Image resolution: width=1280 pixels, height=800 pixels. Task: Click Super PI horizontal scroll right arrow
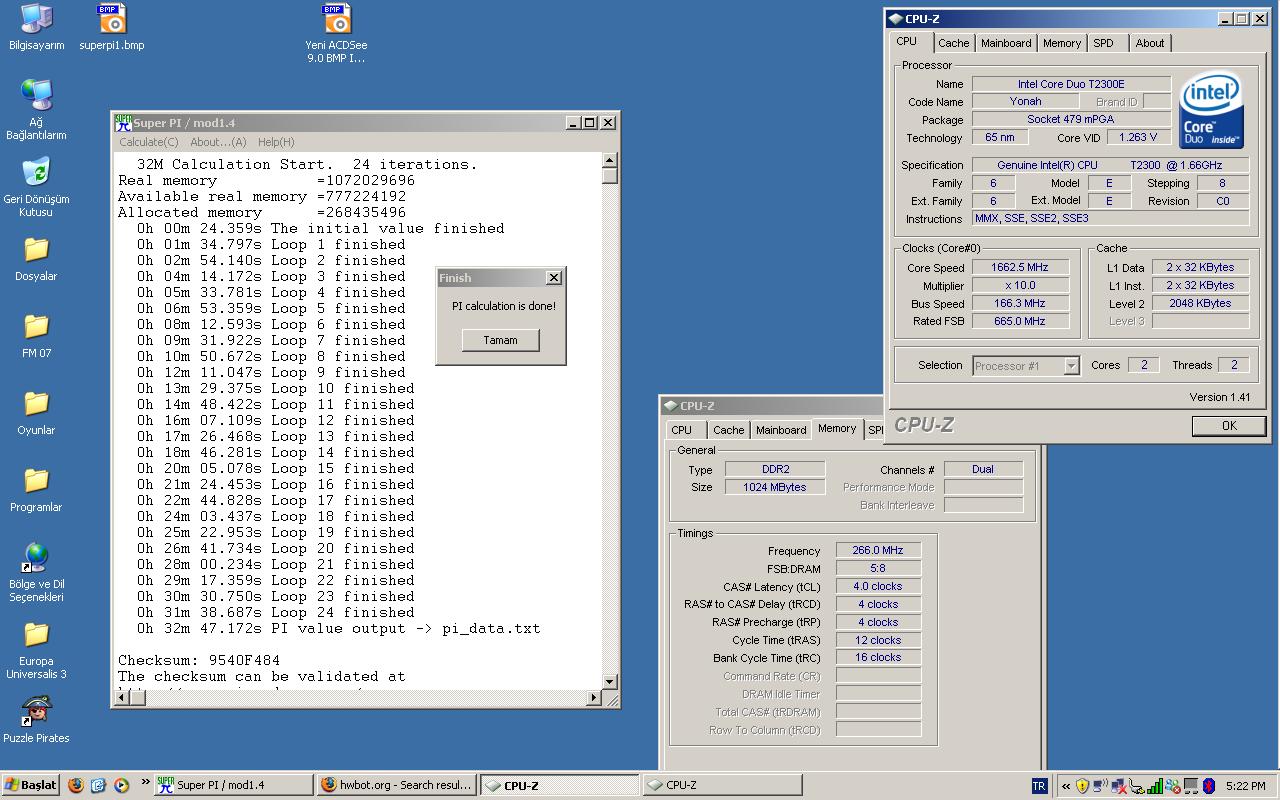point(594,698)
